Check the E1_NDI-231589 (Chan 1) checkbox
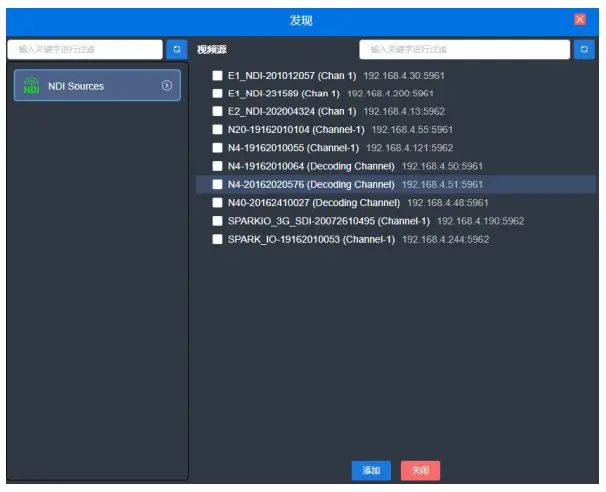 (x=217, y=93)
